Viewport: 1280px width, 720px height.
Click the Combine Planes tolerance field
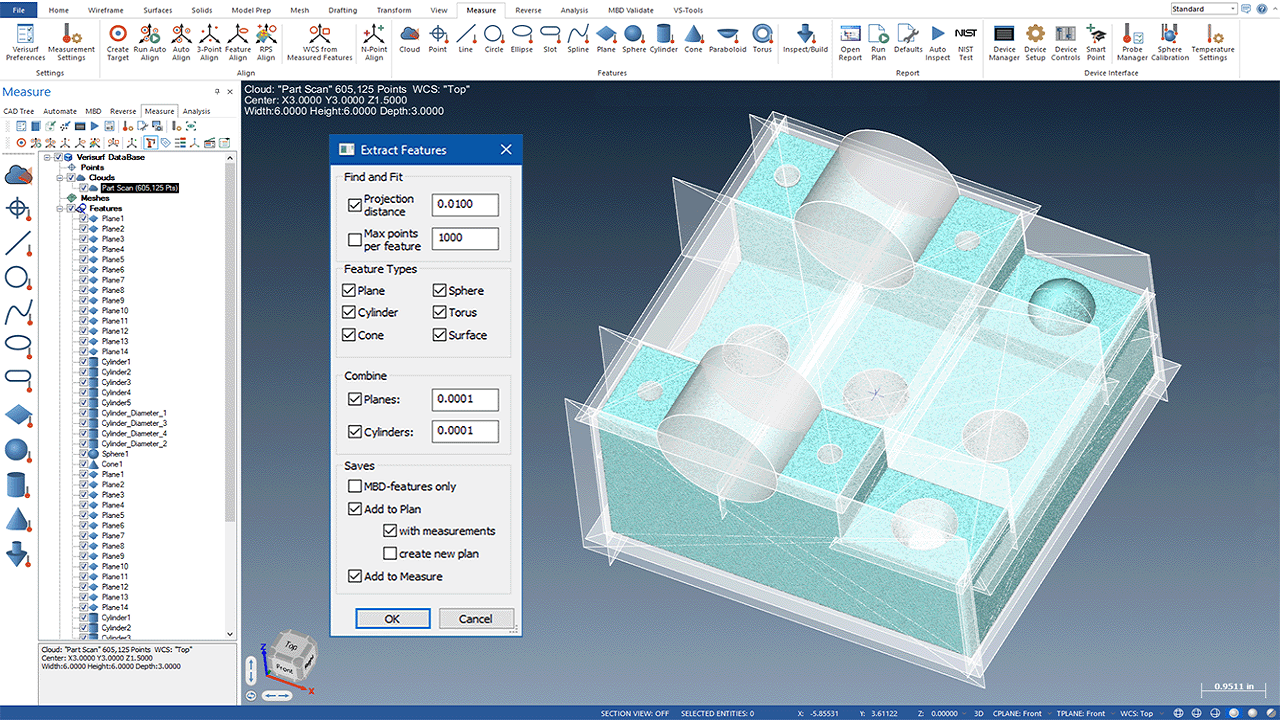click(x=465, y=399)
